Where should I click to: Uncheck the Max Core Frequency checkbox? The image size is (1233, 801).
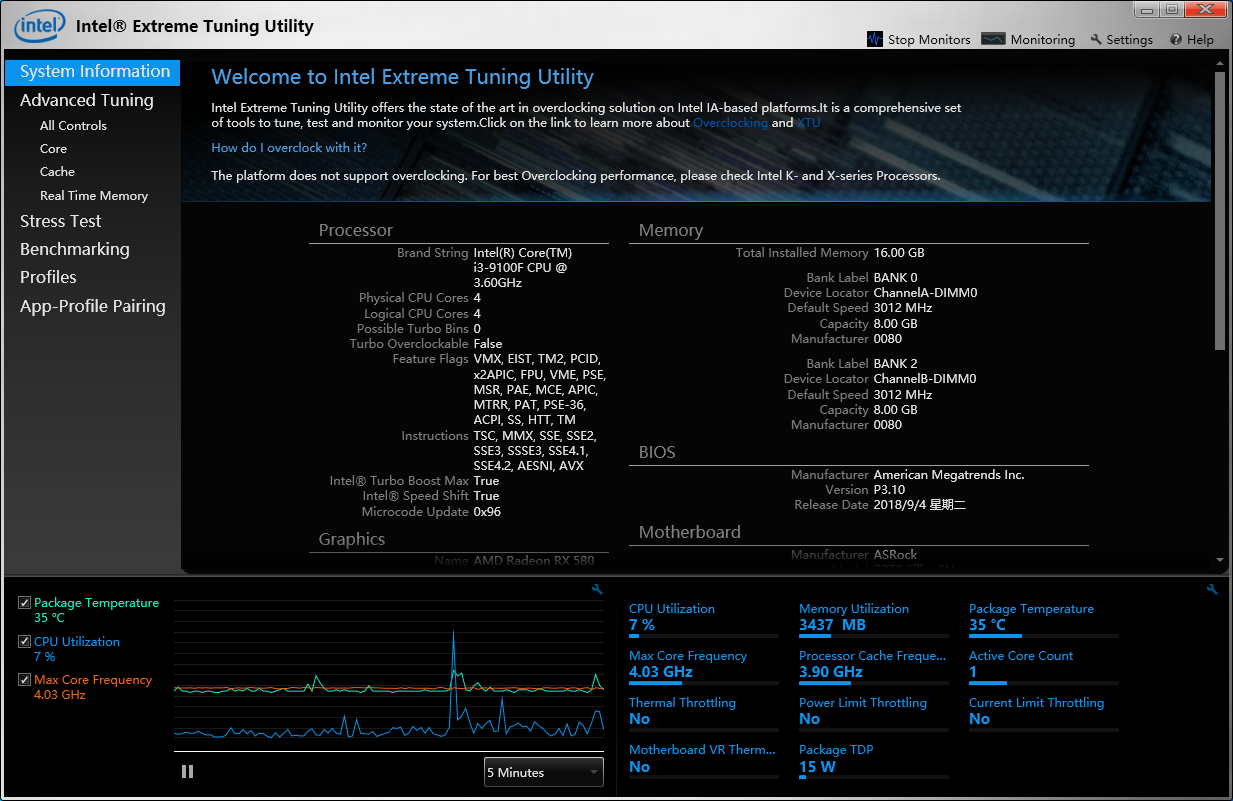pyautogui.click(x=25, y=680)
